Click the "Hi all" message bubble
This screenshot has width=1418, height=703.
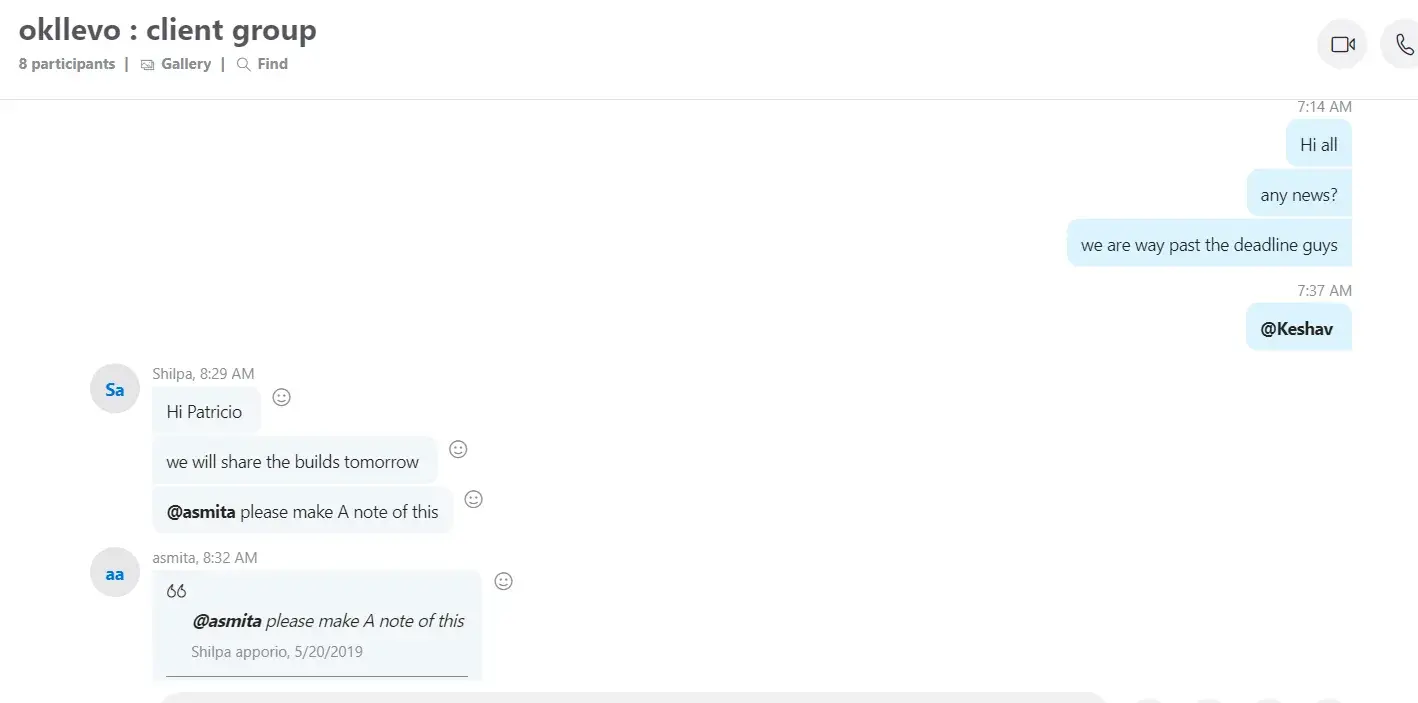pyautogui.click(x=1318, y=145)
